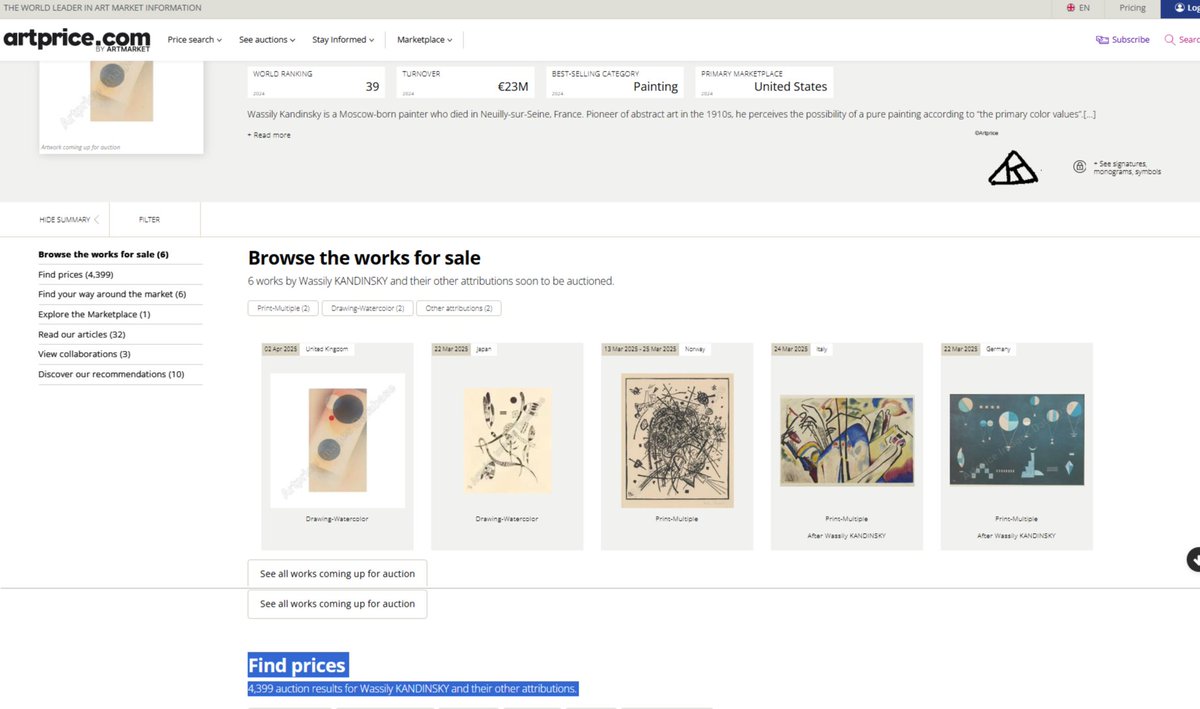Select Discover our recommendations (10)
The image size is (1200, 709).
(x=111, y=374)
